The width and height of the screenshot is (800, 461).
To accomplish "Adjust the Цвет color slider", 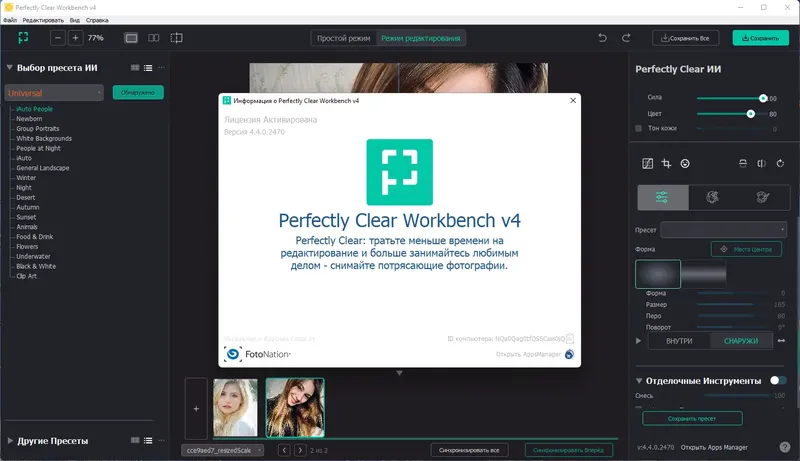I will click(732, 114).
